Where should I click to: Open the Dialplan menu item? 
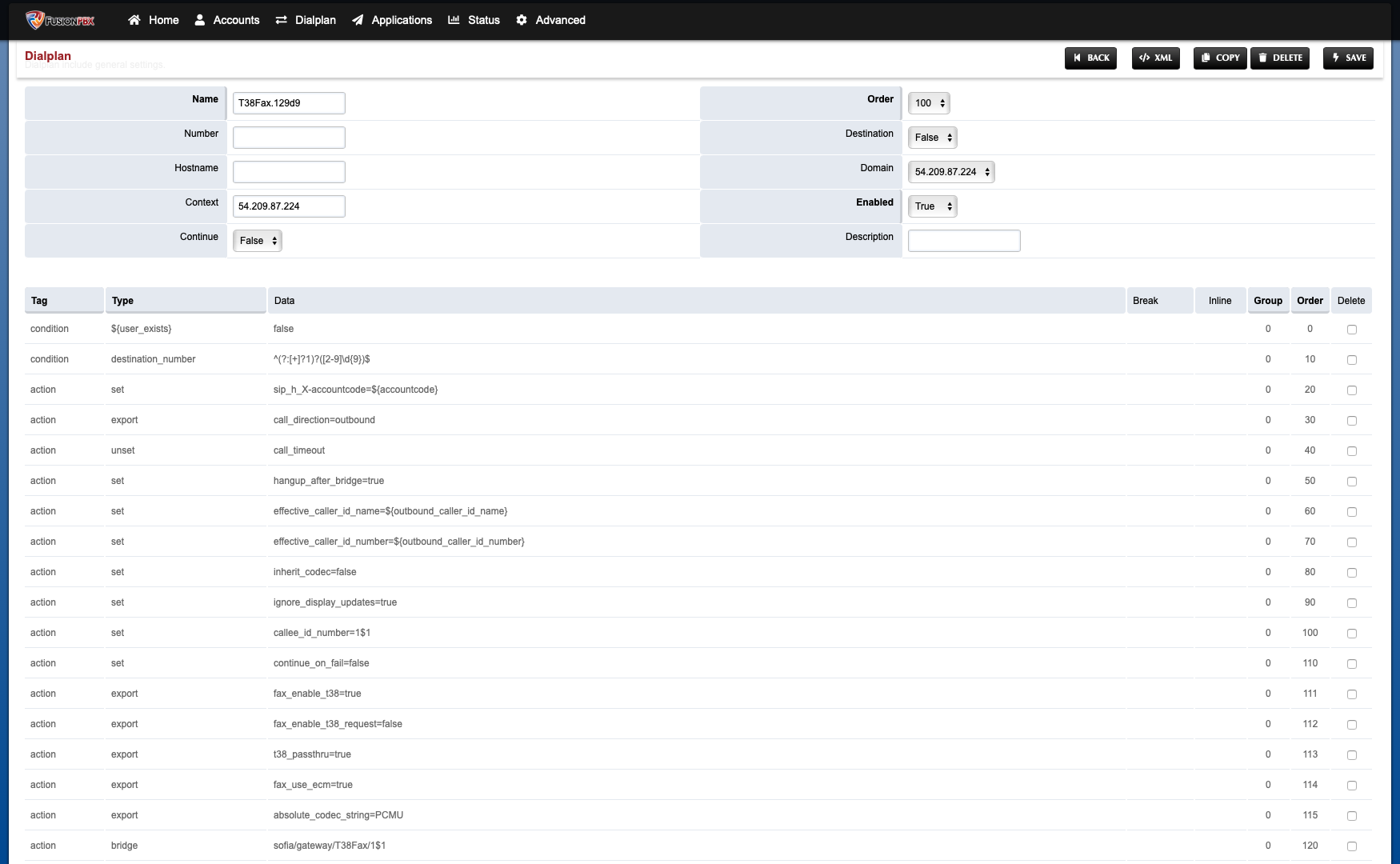[315, 20]
